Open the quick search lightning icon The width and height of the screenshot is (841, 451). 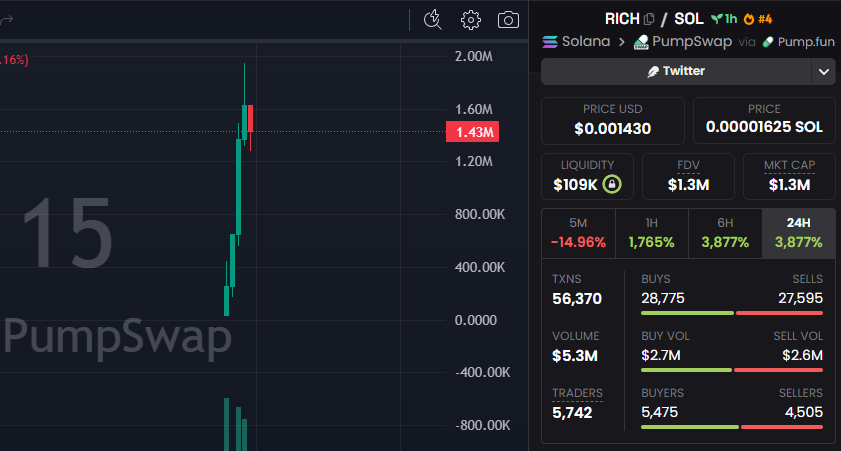pos(432,20)
